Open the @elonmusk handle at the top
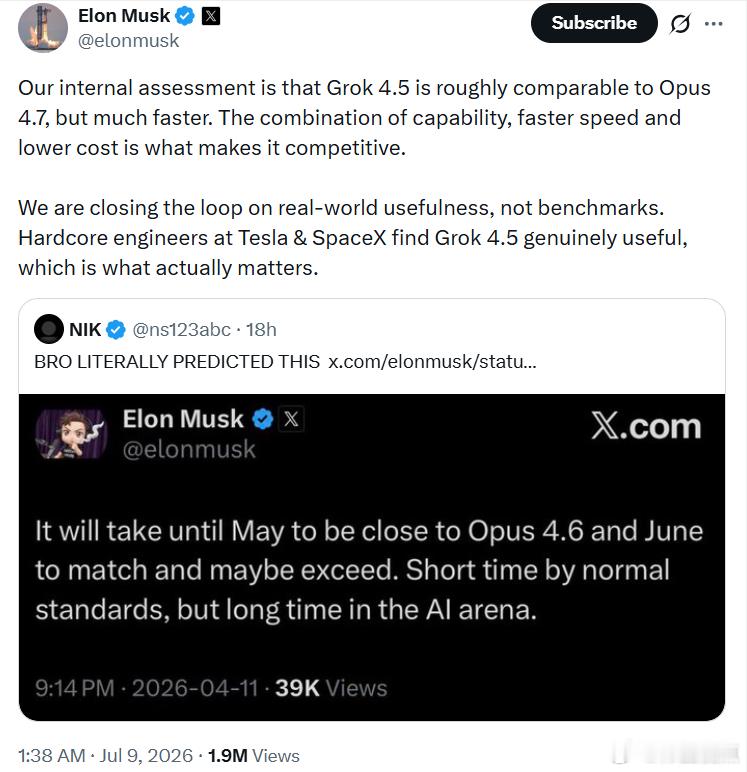Image resolution: width=747 pixels, height=772 pixels. click(x=128, y=41)
